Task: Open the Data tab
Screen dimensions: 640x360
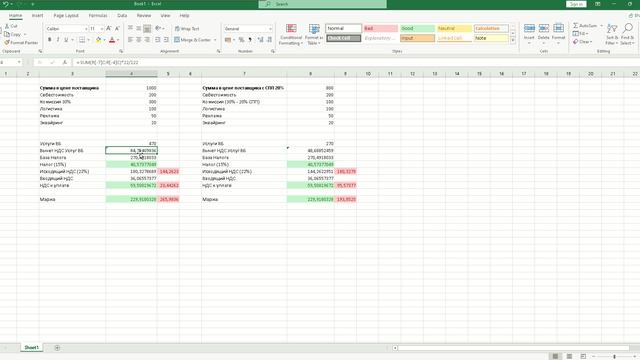Action: pos(122,16)
